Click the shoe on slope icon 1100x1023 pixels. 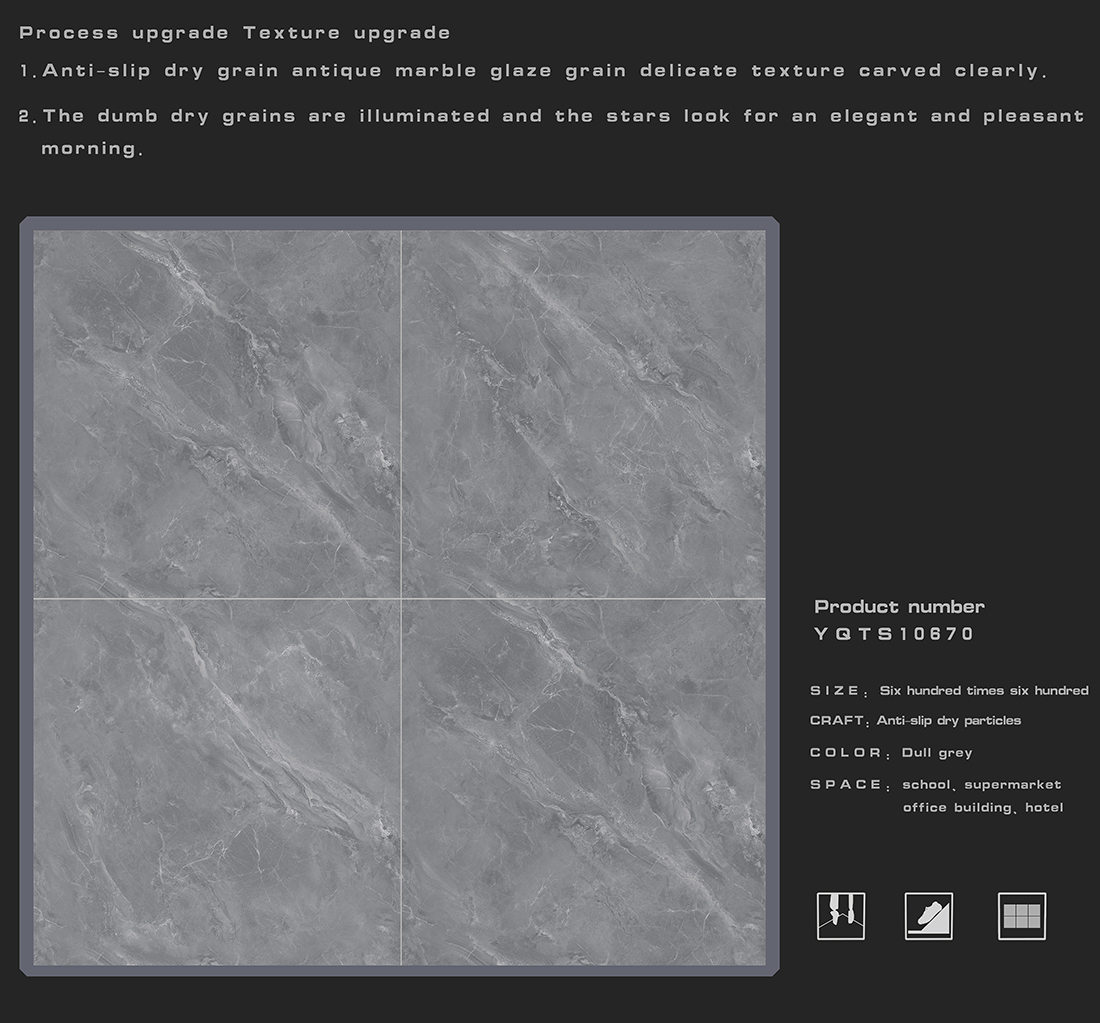click(928, 916)
